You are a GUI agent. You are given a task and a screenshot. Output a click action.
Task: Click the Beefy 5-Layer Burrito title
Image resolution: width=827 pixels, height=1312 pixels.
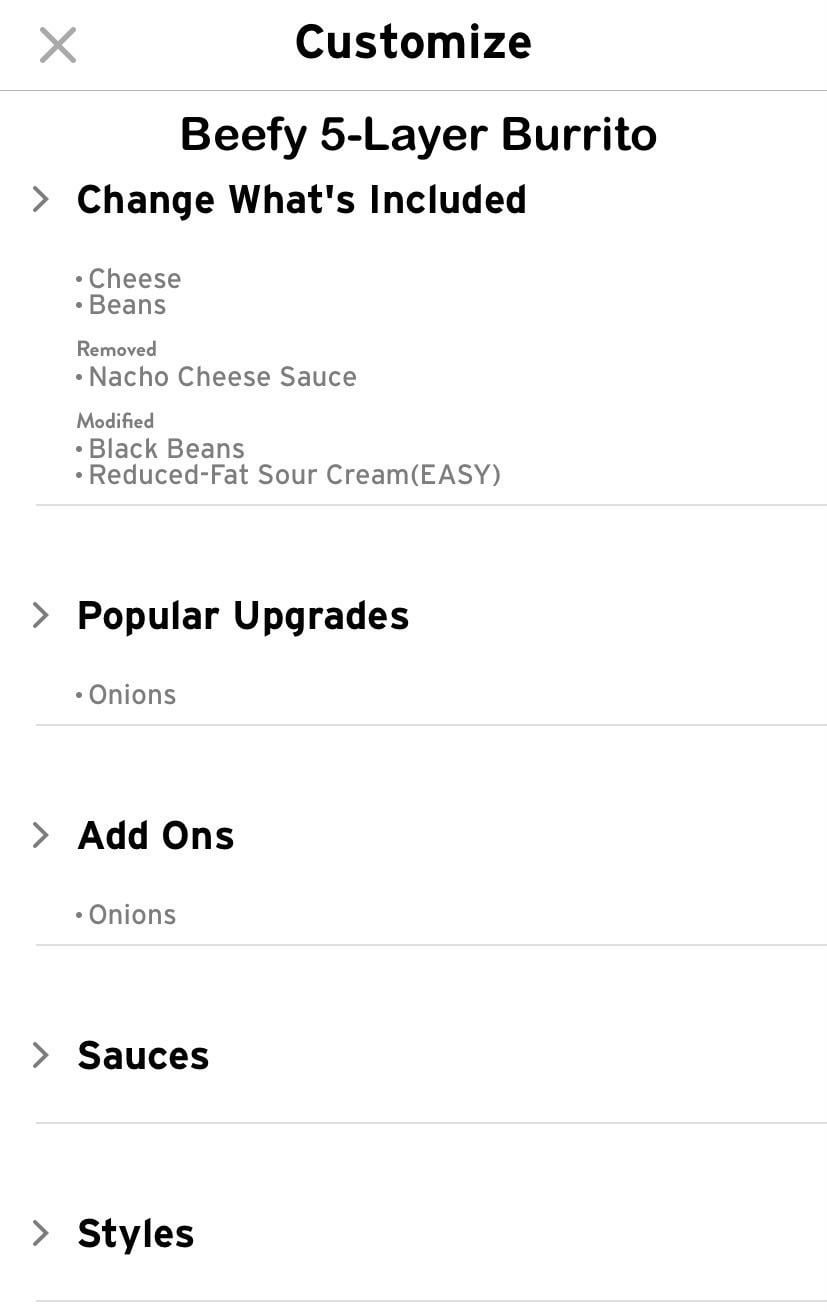[x=418, y=135]
